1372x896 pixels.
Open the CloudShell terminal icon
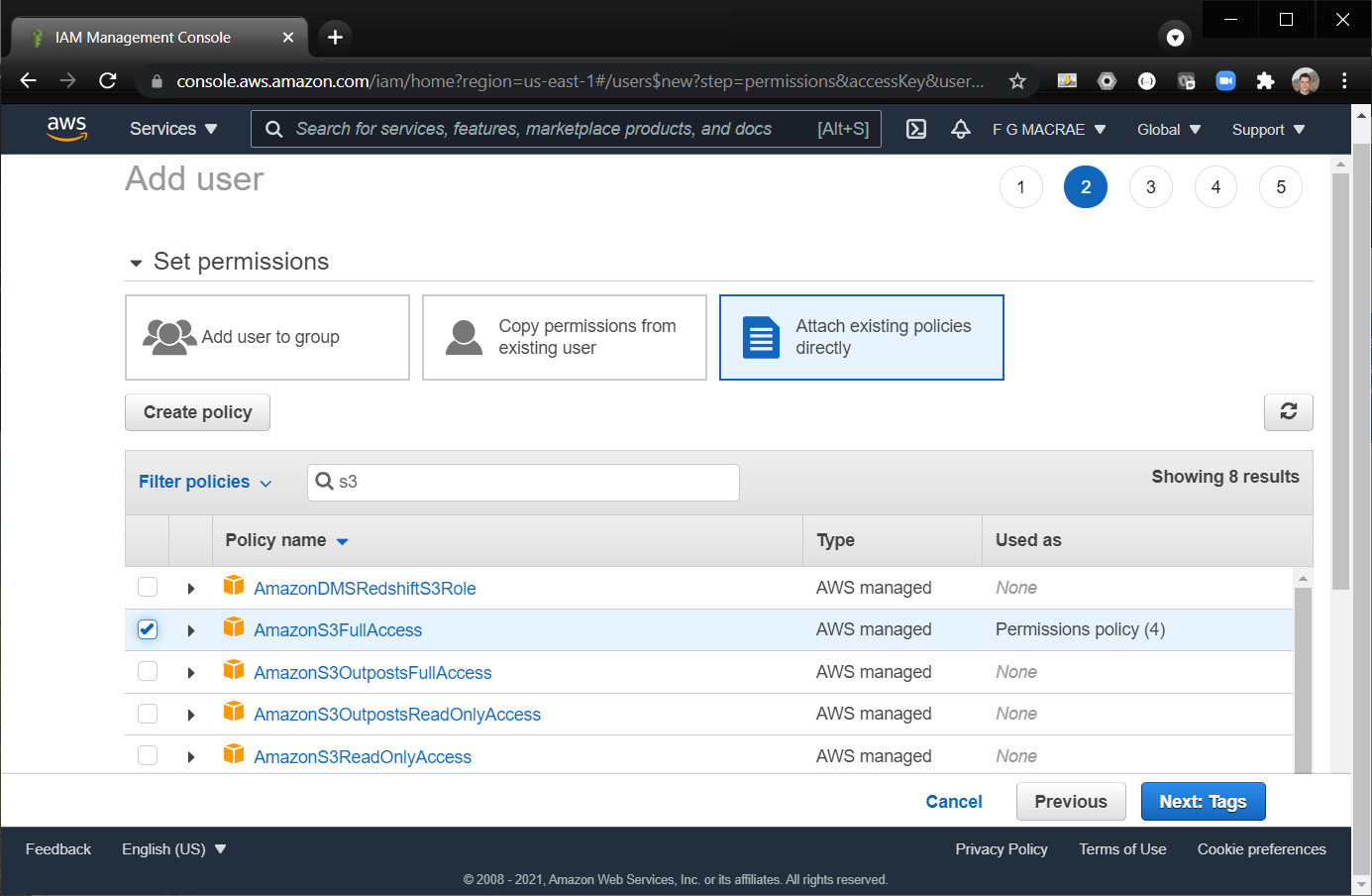(x=916, y=129)
